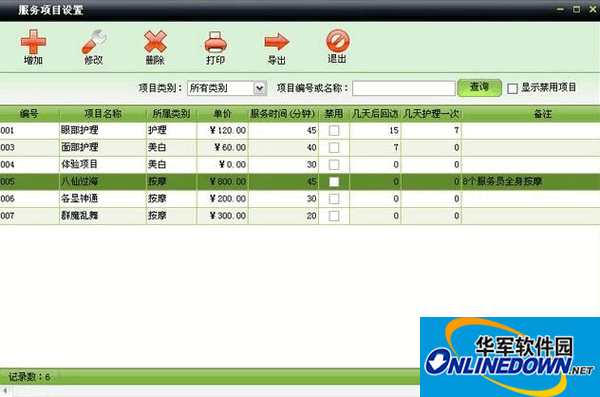Screen dimensions: 600x397
Task: Toggle 禁用 checkbox for 面部护理 row
Action: click(x=334, y=147)
